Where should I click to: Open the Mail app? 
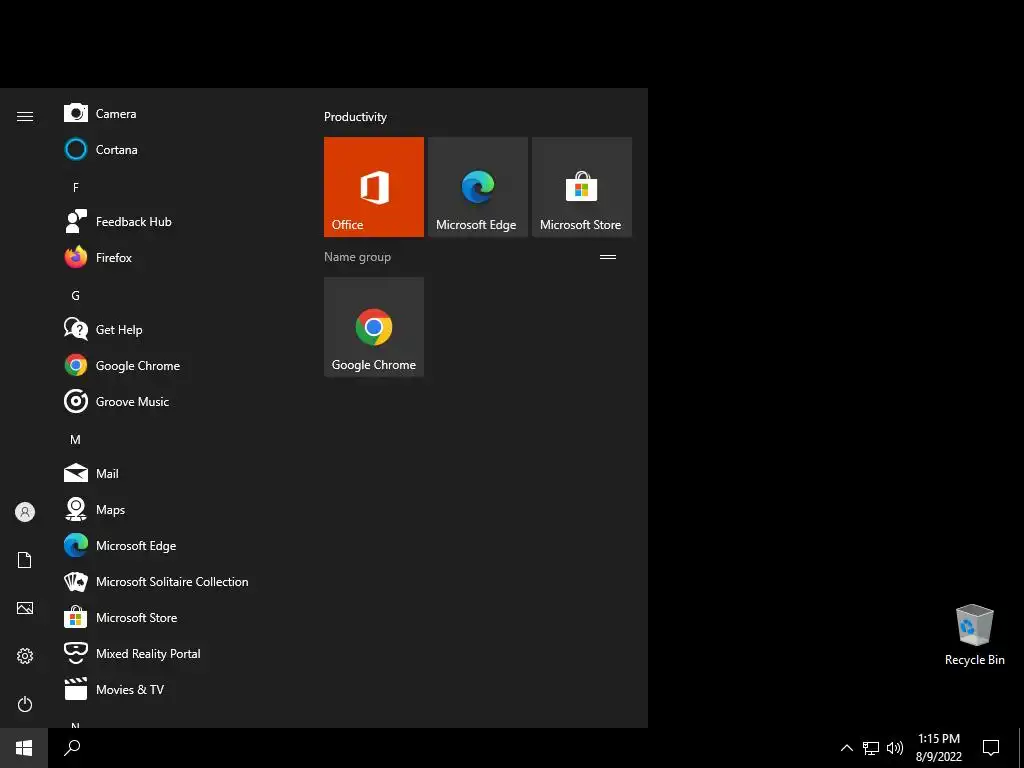[x=176, y=473]
